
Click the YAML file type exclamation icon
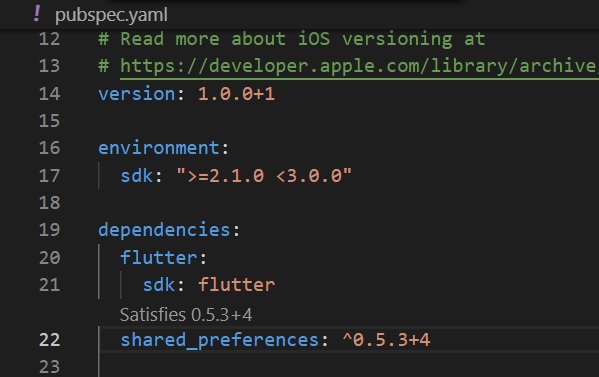tap(37, 14)
